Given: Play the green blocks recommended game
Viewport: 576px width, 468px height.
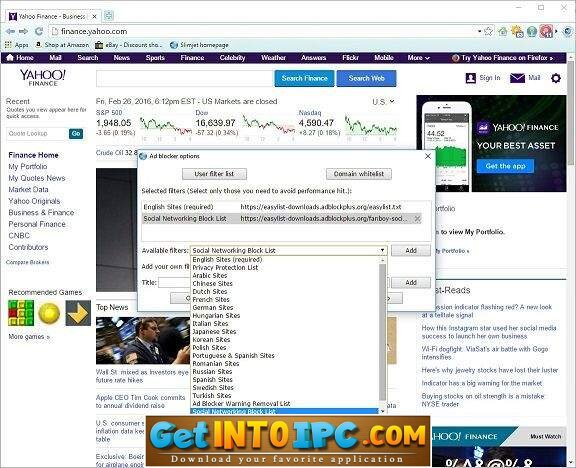Looking at the screenshot, I should (21, 313).
